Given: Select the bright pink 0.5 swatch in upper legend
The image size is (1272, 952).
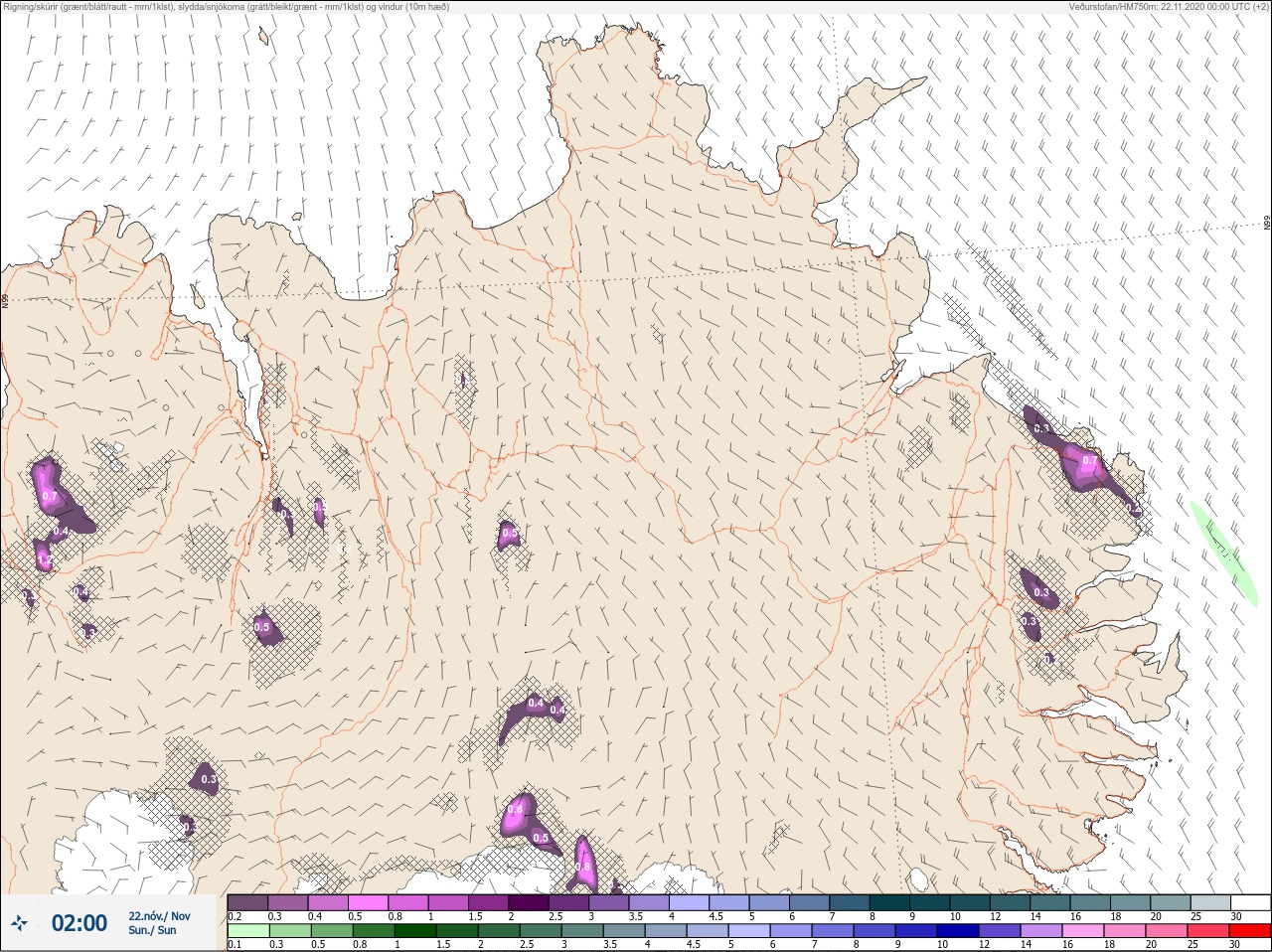Looking at the screenshot, I should coord(369,902).
